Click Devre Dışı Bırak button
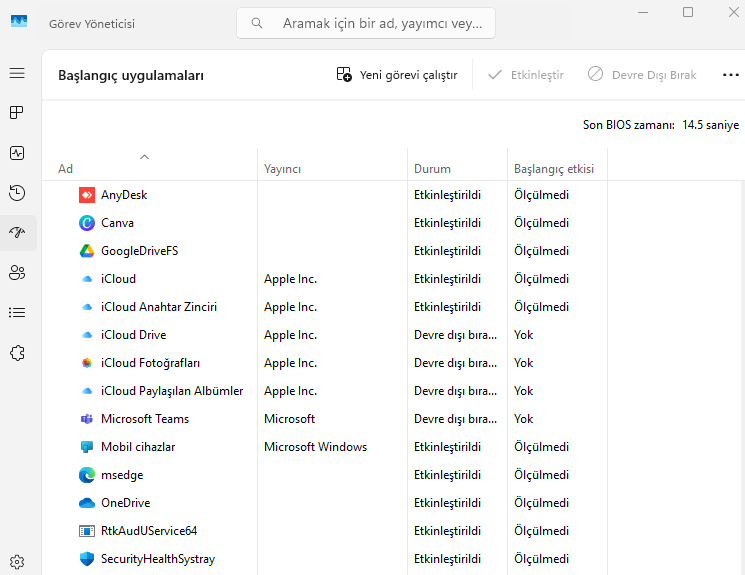The height and width of the screenshot is (575, 745). [642, 75]
